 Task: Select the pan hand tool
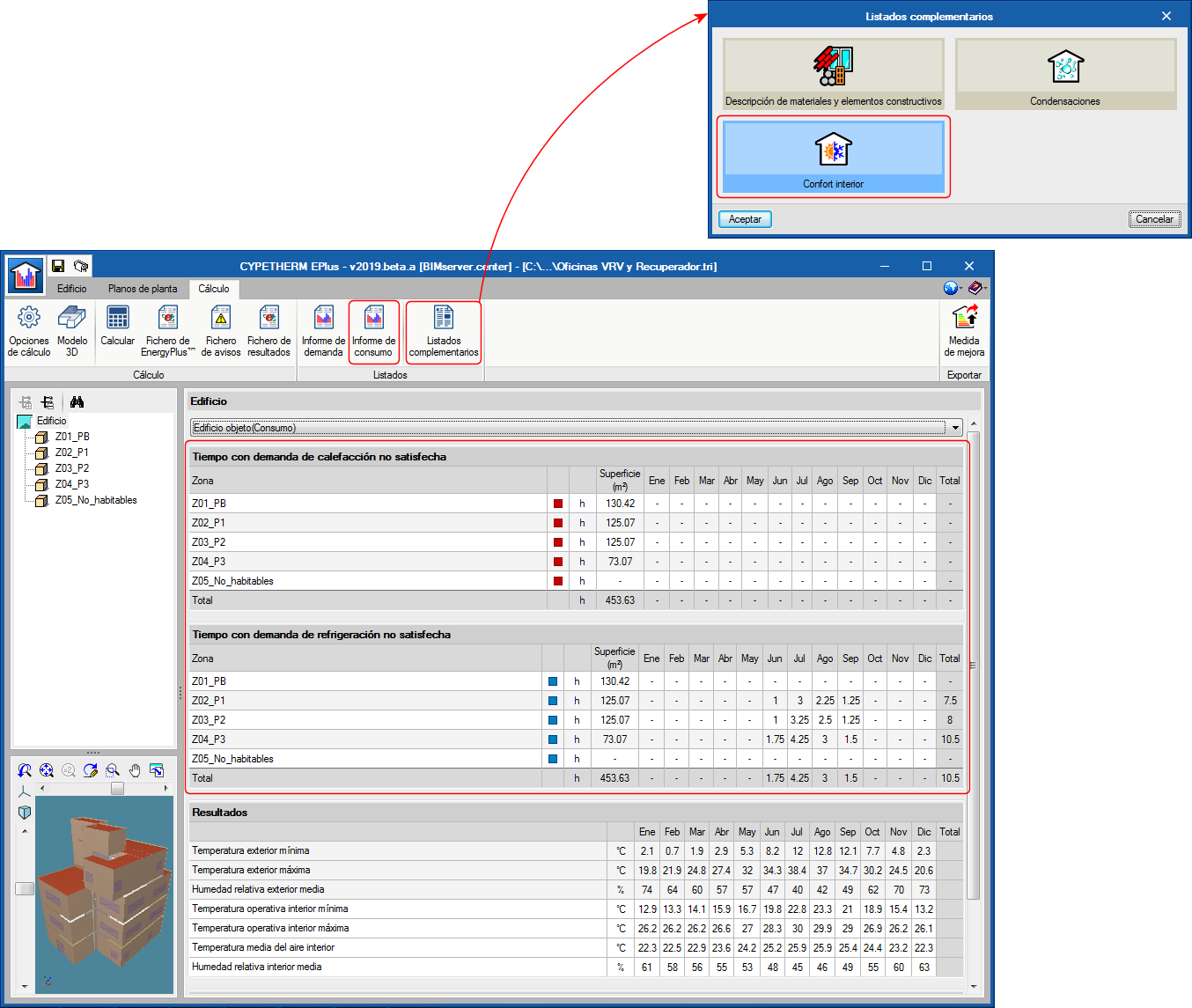tap(135, 770)
